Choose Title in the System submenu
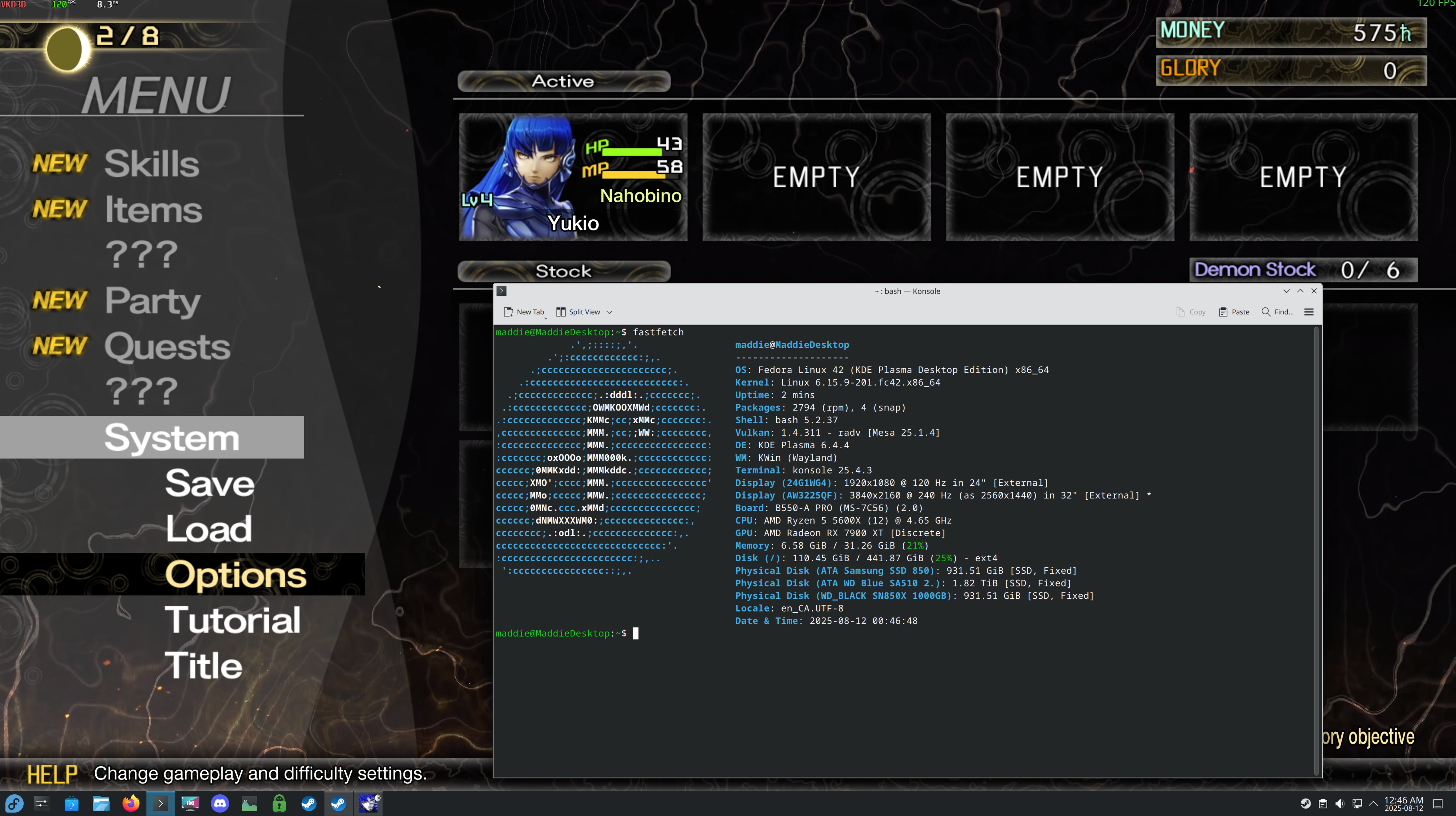This screenshot has height=816, width=1456. tap(203, 666)
